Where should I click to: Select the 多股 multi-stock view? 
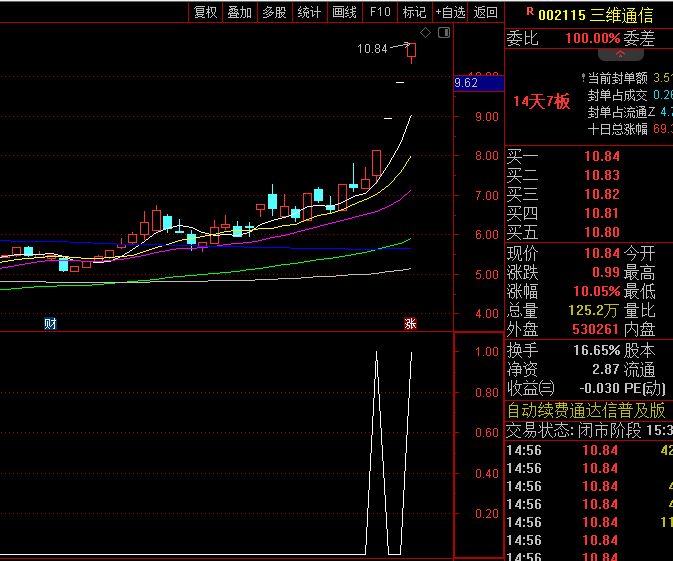274,12
